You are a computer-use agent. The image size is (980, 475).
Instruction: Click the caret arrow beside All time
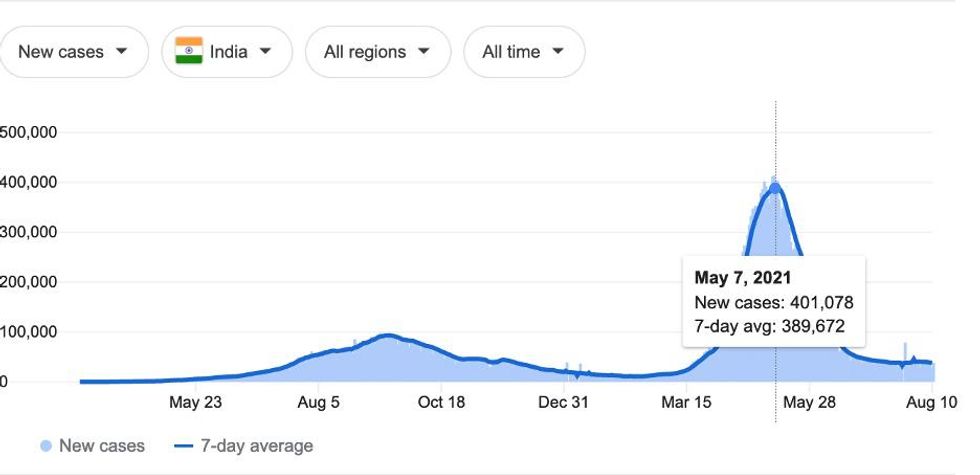coord(557,52)
